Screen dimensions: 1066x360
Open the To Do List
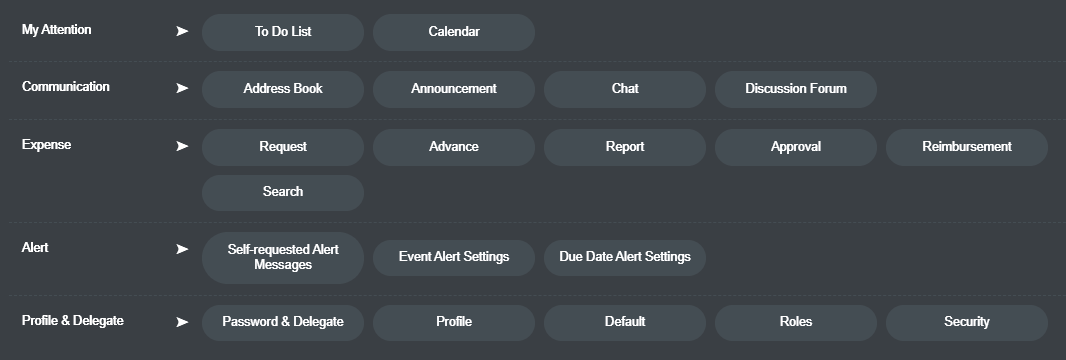point(283,32)
